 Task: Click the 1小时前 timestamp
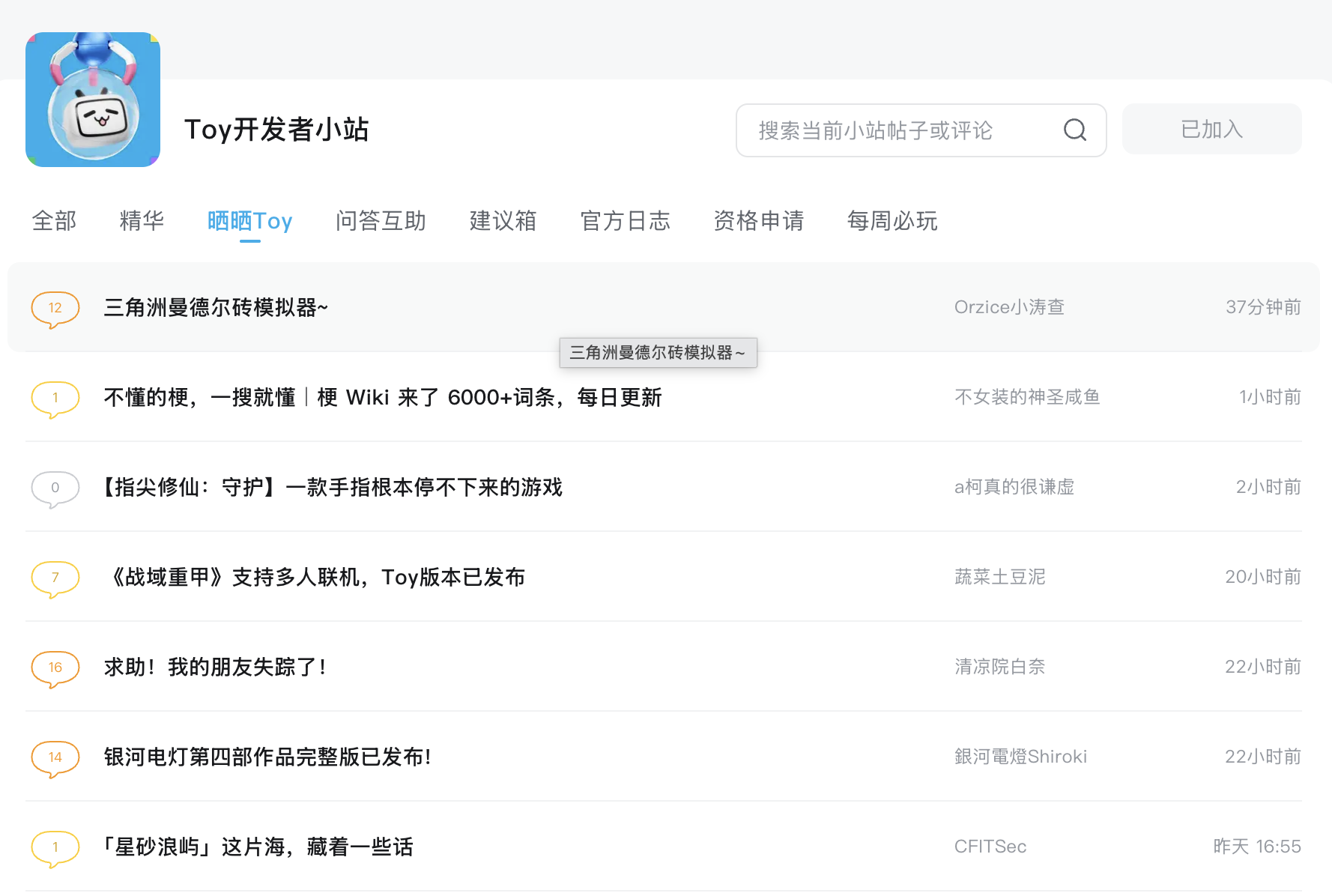[x=1270, y=397]
